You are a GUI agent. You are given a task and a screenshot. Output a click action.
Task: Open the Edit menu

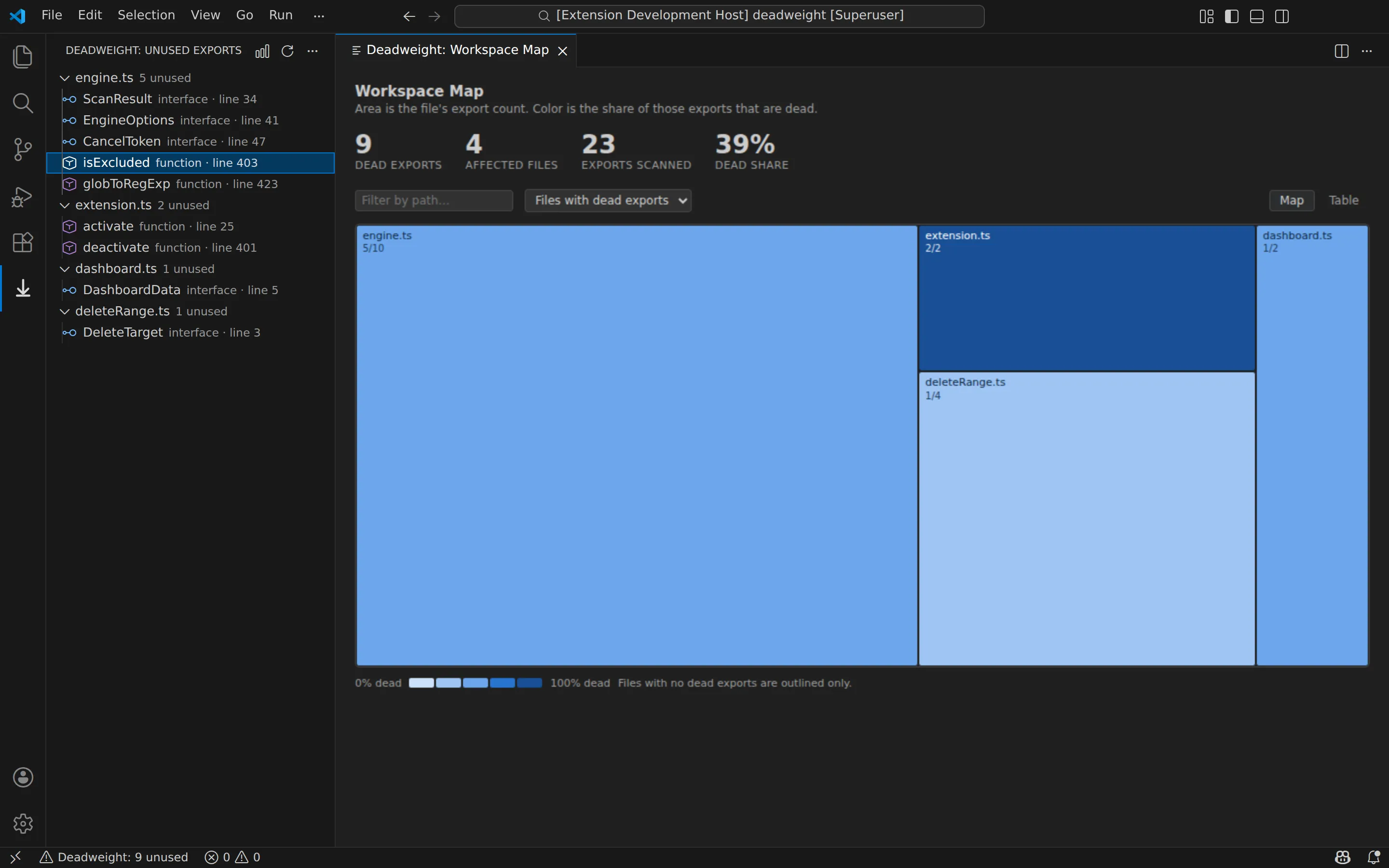coord(90,15)
